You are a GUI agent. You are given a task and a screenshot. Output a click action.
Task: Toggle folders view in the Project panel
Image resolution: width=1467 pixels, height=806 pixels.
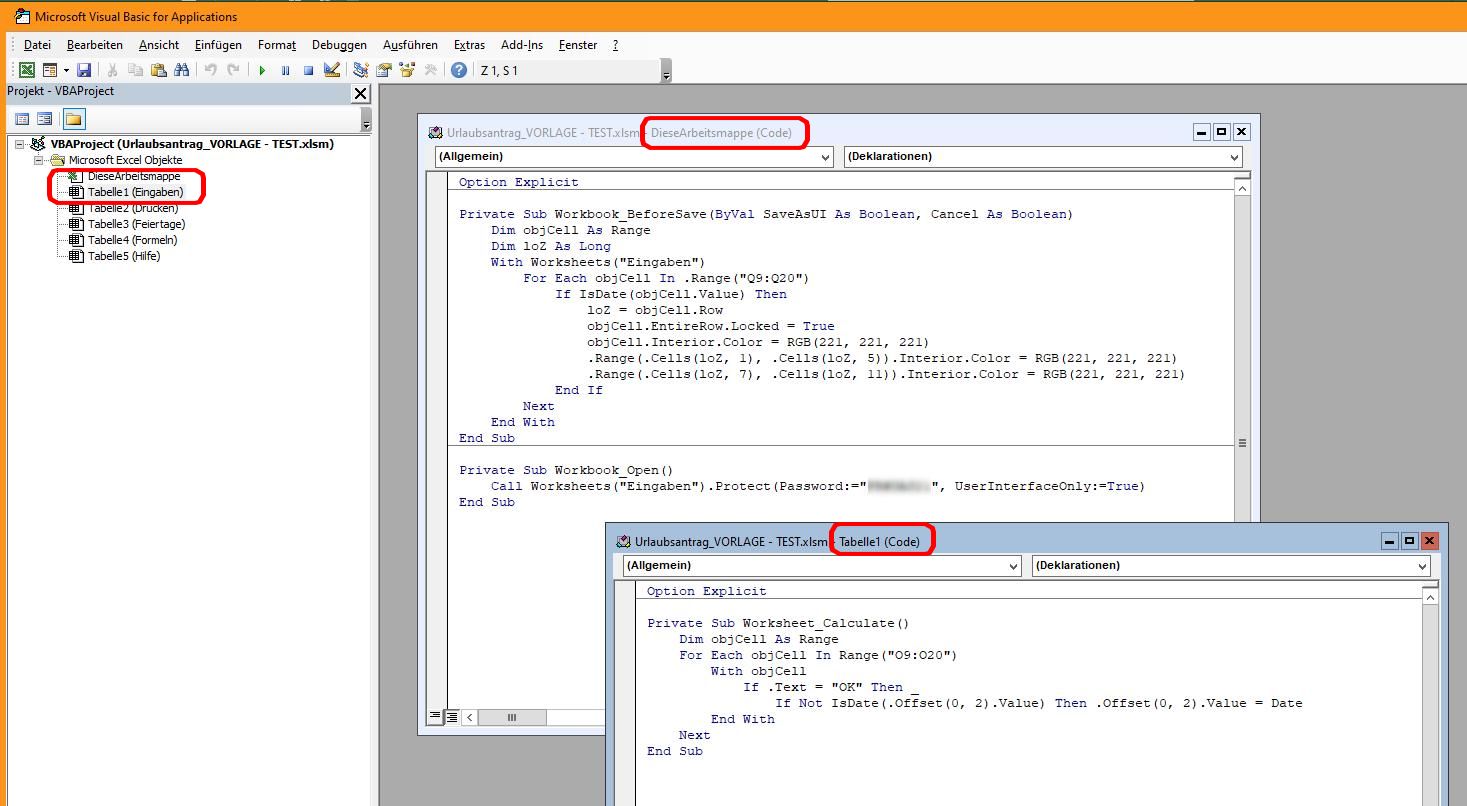(74, 119)
